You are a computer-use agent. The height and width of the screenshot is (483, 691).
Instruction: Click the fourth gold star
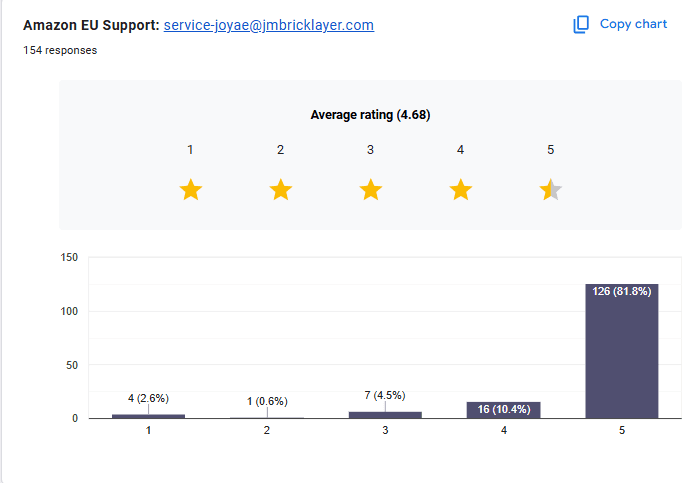[461, 190]
